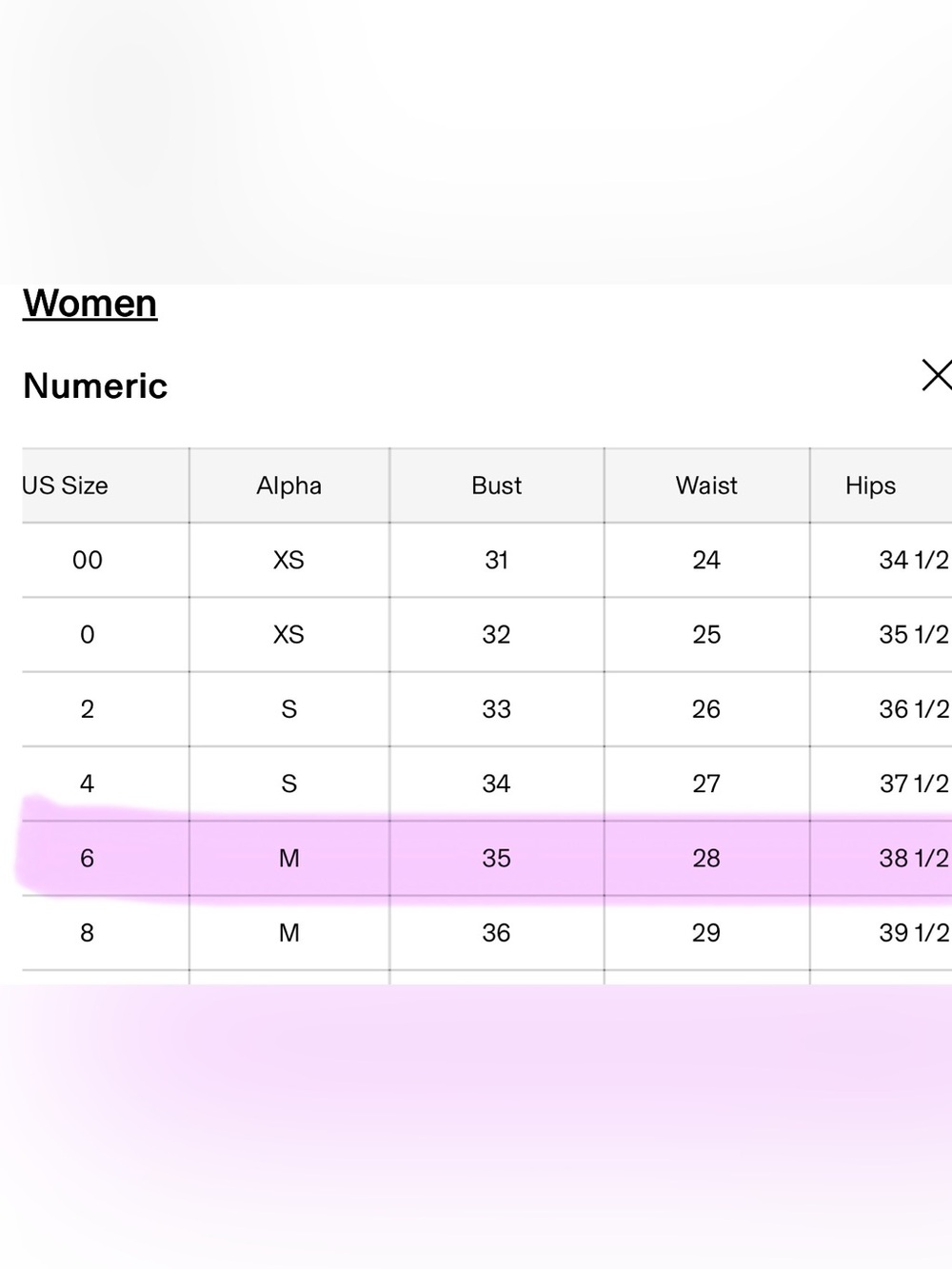This screenshot has height=1269, width=952.
Task: Select hips value 38 1/2
Action: (x=882, y=858)
